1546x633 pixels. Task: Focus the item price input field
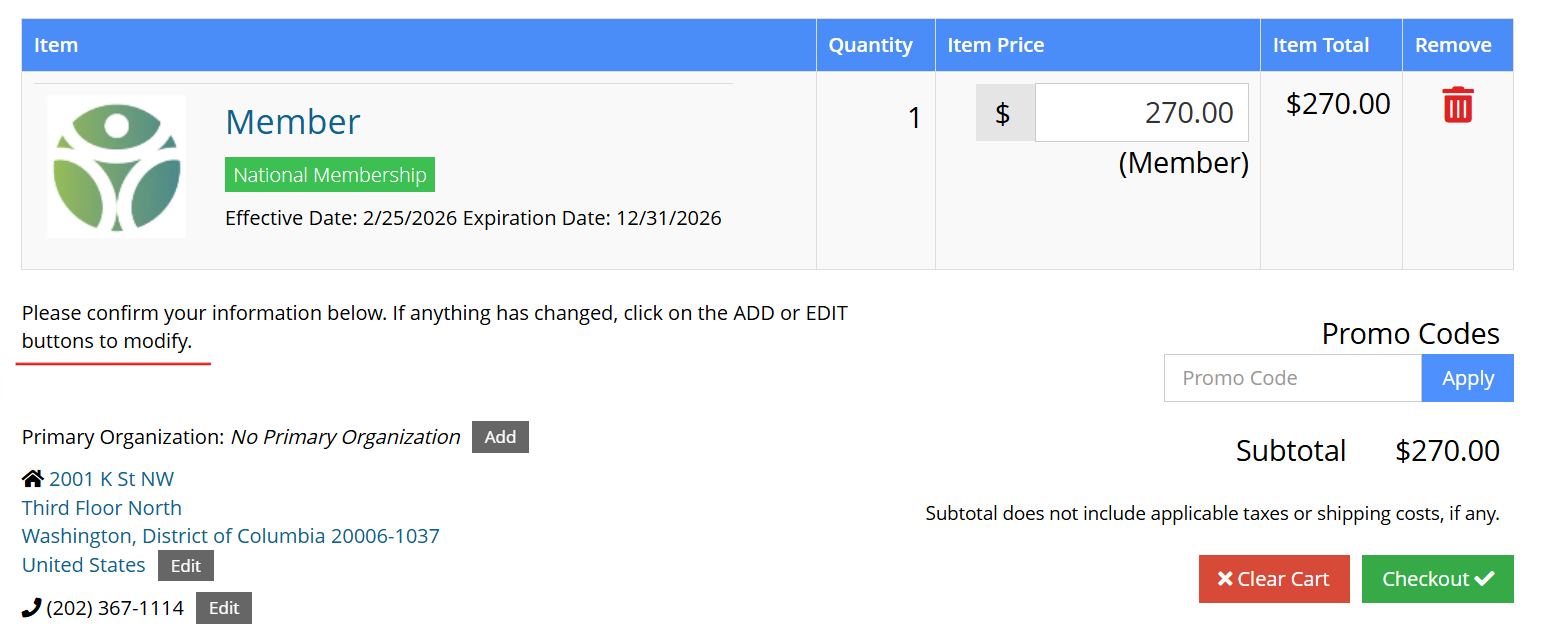(x=1141, y=112)
